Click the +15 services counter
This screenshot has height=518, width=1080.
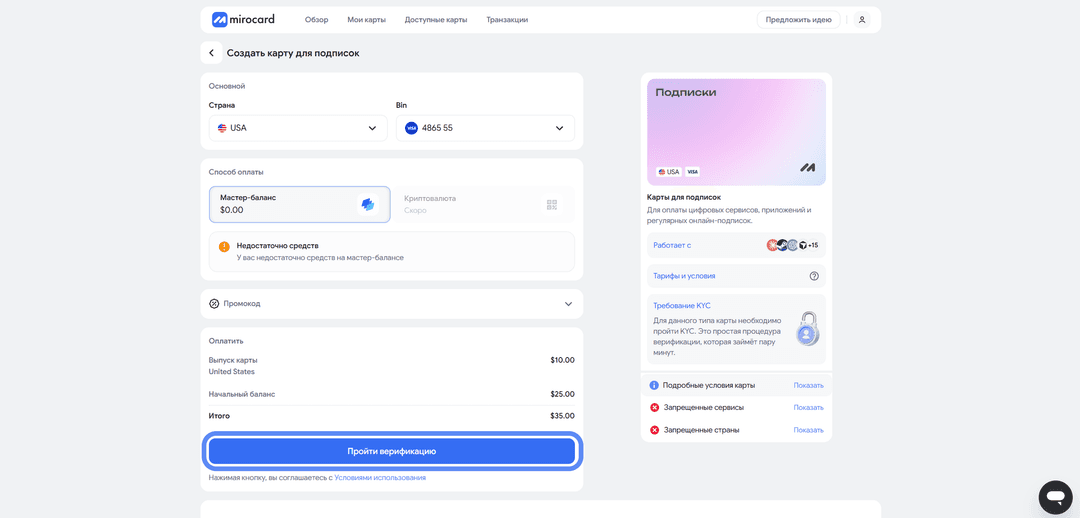point(813,245)
